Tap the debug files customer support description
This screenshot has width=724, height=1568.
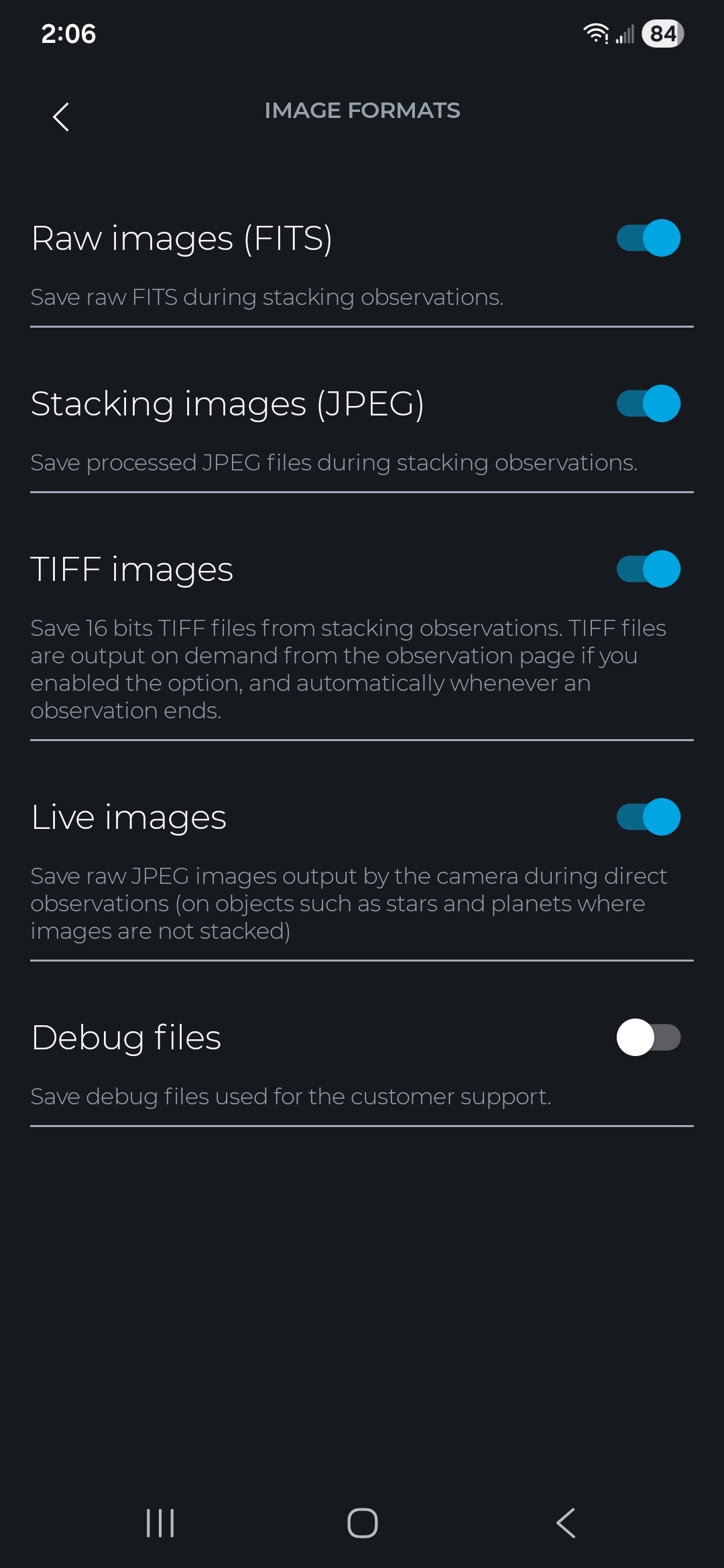[290, 1097]
